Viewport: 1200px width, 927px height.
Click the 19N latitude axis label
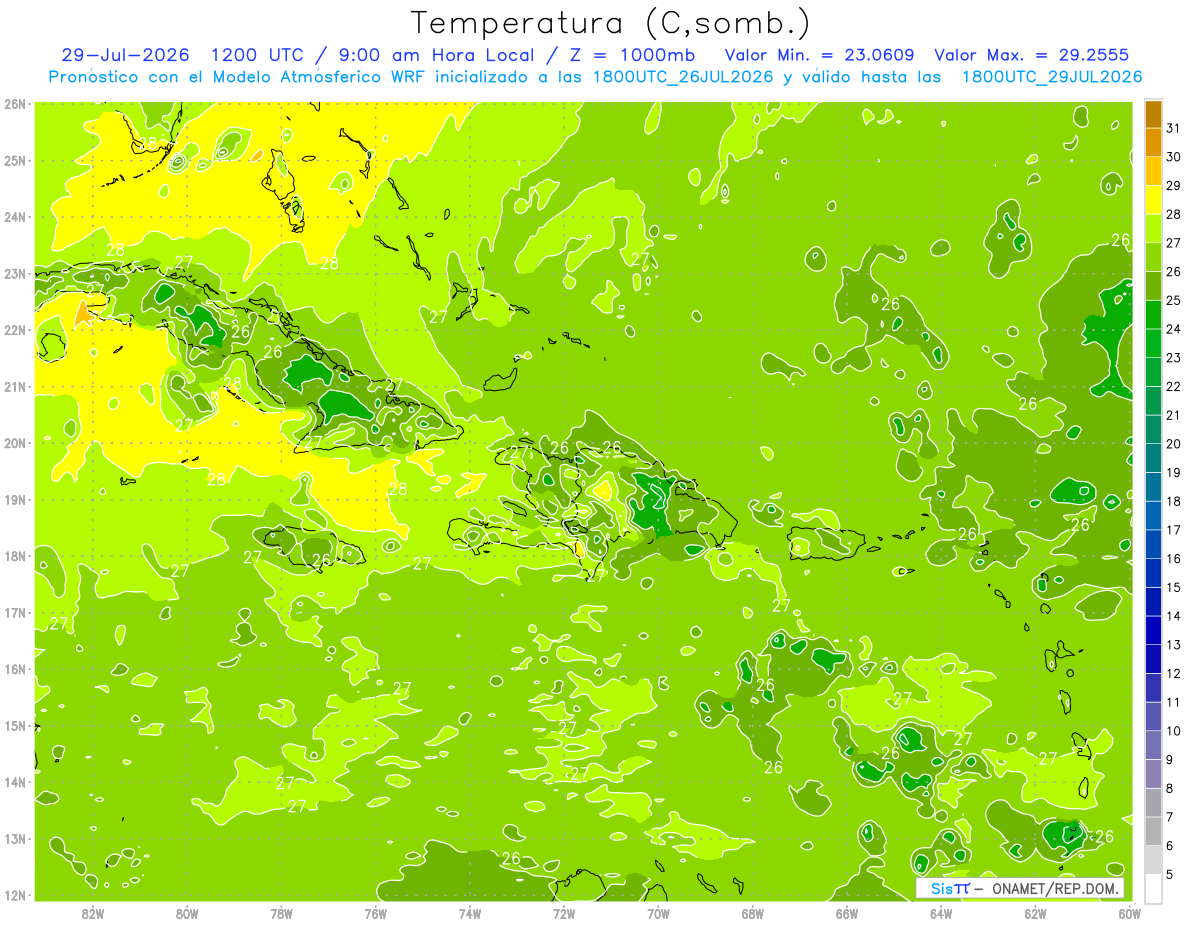[x=15, y=499]
